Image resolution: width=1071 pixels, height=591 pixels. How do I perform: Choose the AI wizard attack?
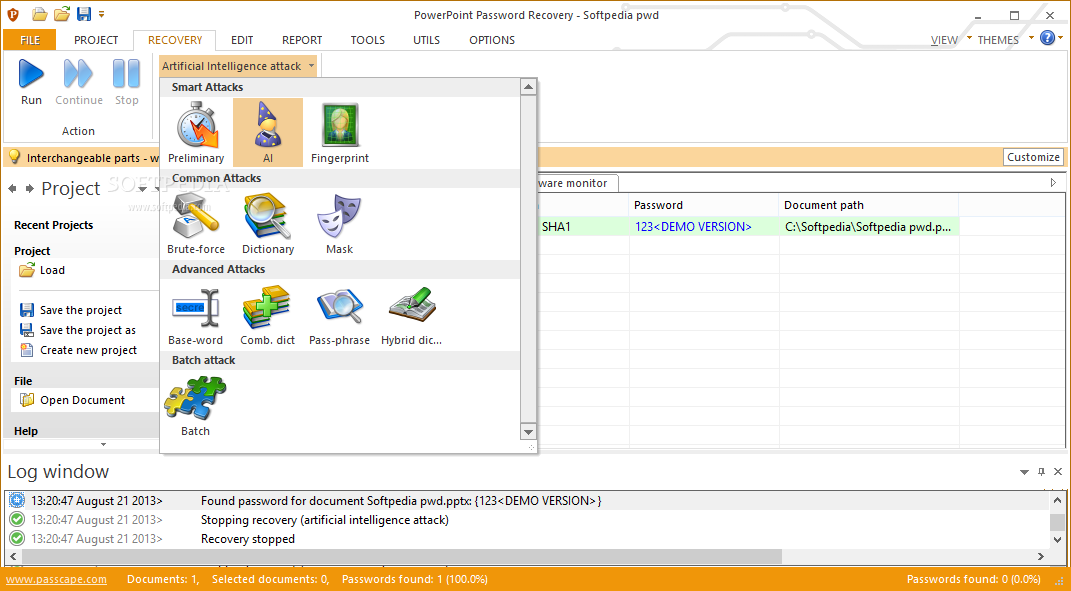tap(268, 133)
